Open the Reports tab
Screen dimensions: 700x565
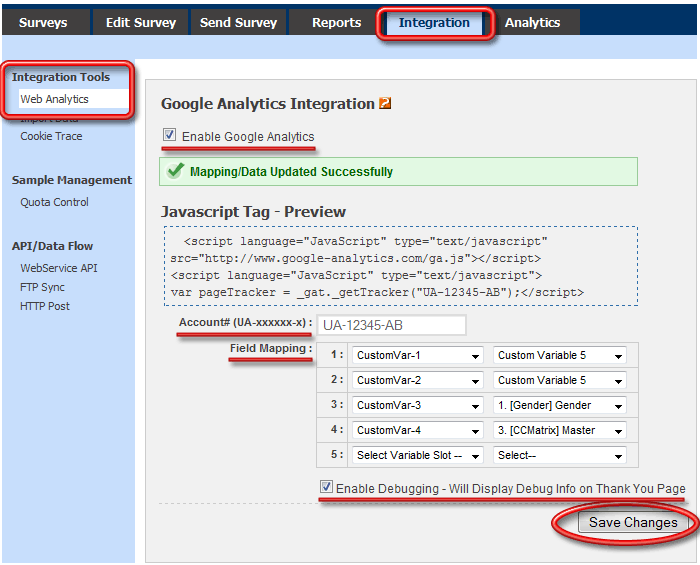[336, 22]
